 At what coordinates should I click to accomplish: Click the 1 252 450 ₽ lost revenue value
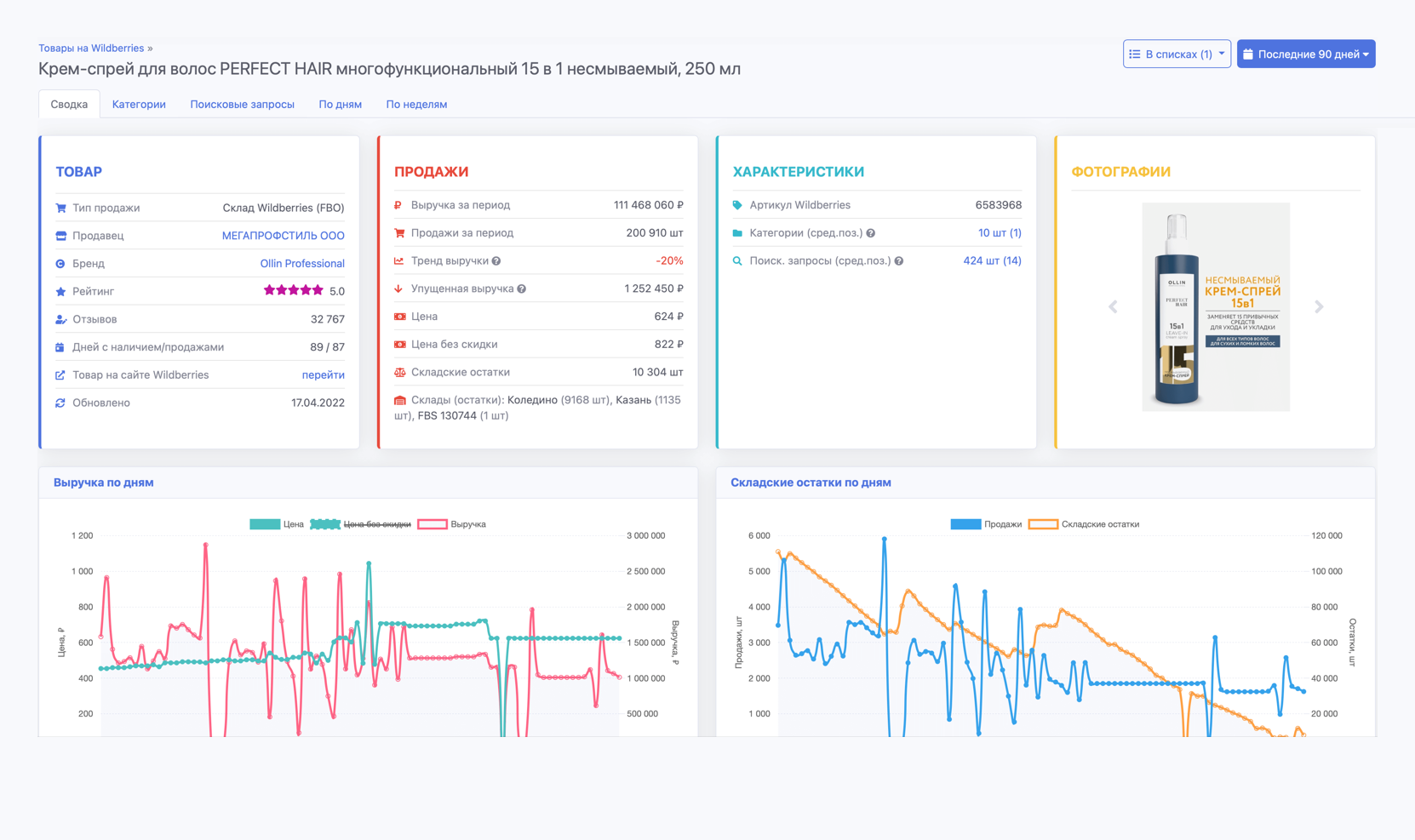[x=653, y=289]
